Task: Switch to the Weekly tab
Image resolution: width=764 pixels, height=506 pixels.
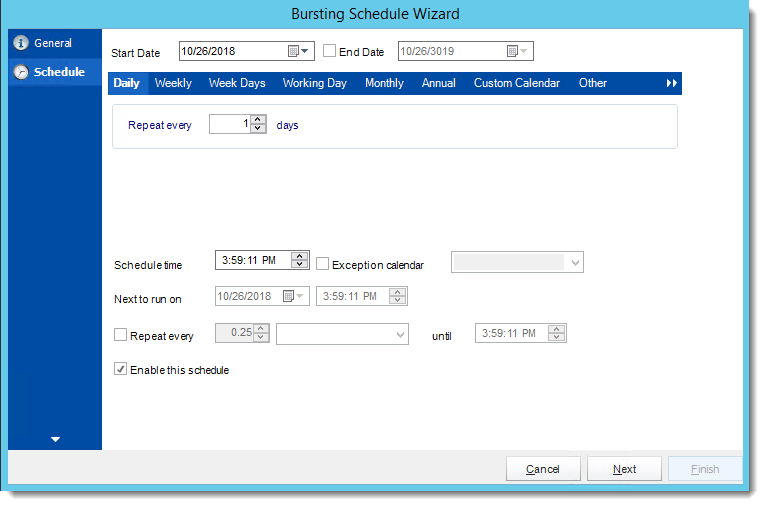Action: 173,83
